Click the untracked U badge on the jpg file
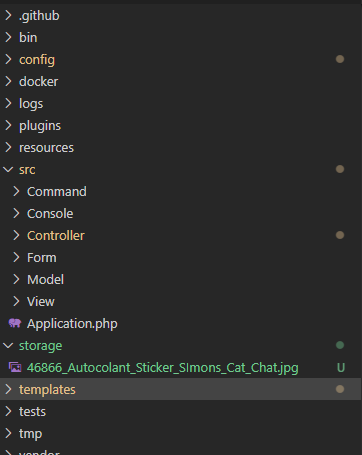 coord(341,368)
